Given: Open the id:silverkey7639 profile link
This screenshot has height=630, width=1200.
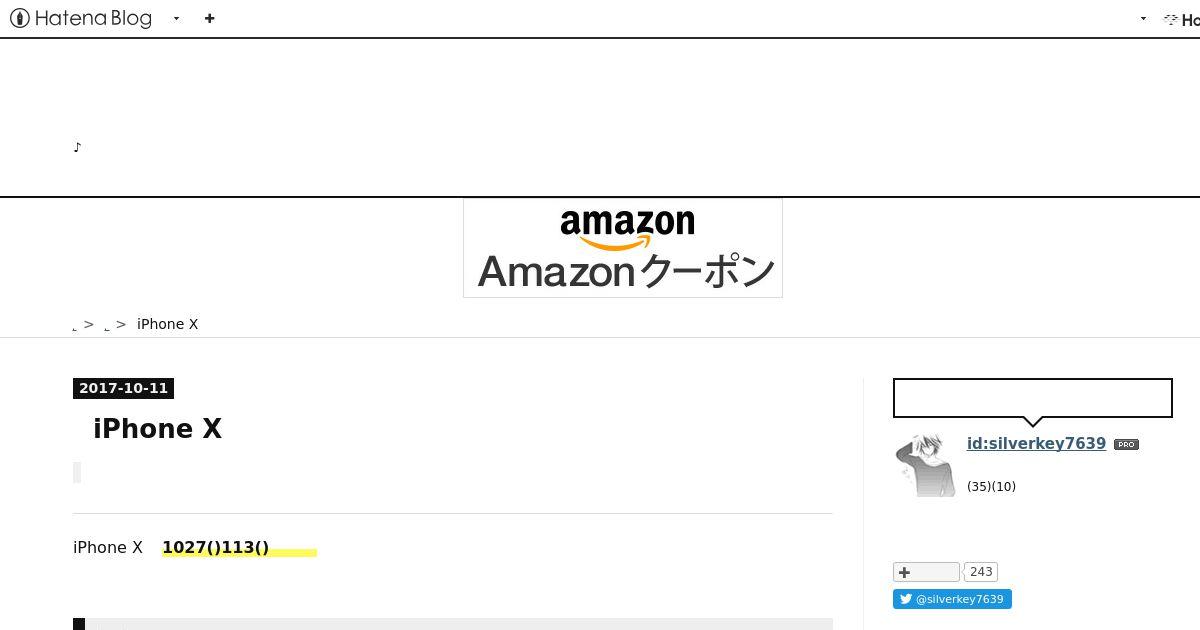Looking at the screenshot, I should [1036, 444].
